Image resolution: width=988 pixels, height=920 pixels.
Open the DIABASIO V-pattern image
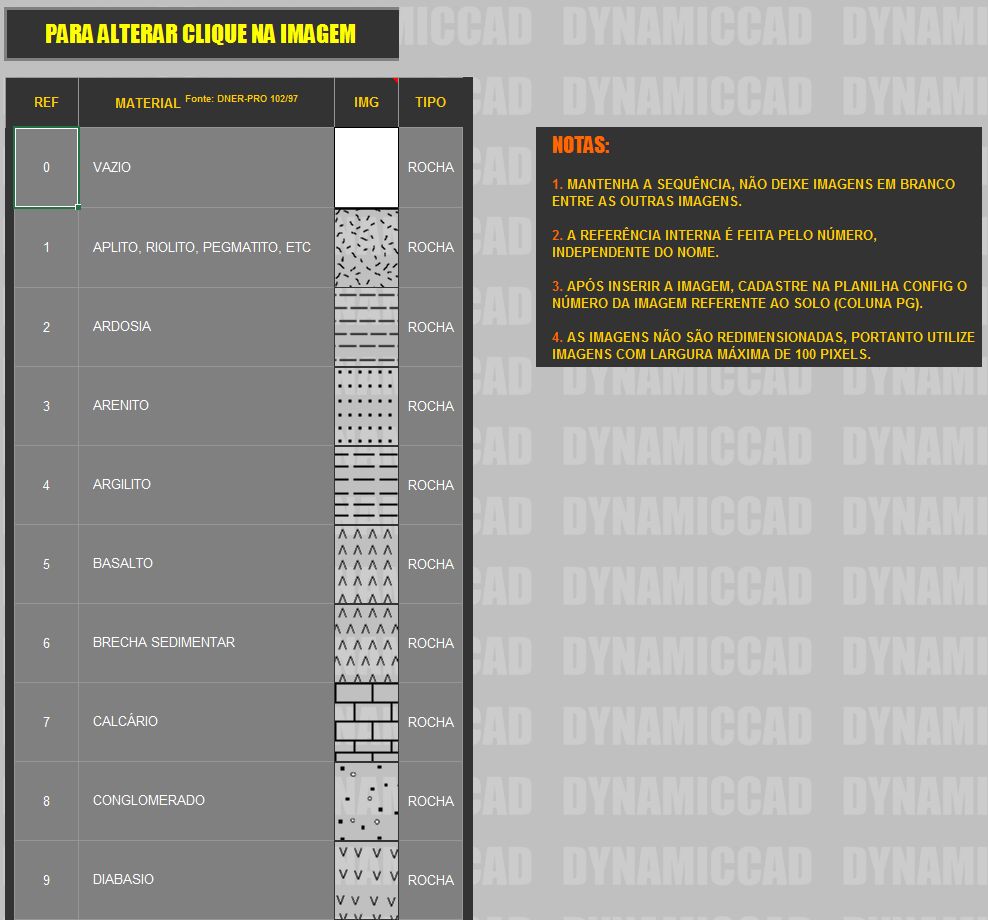[x=366, y=880]
